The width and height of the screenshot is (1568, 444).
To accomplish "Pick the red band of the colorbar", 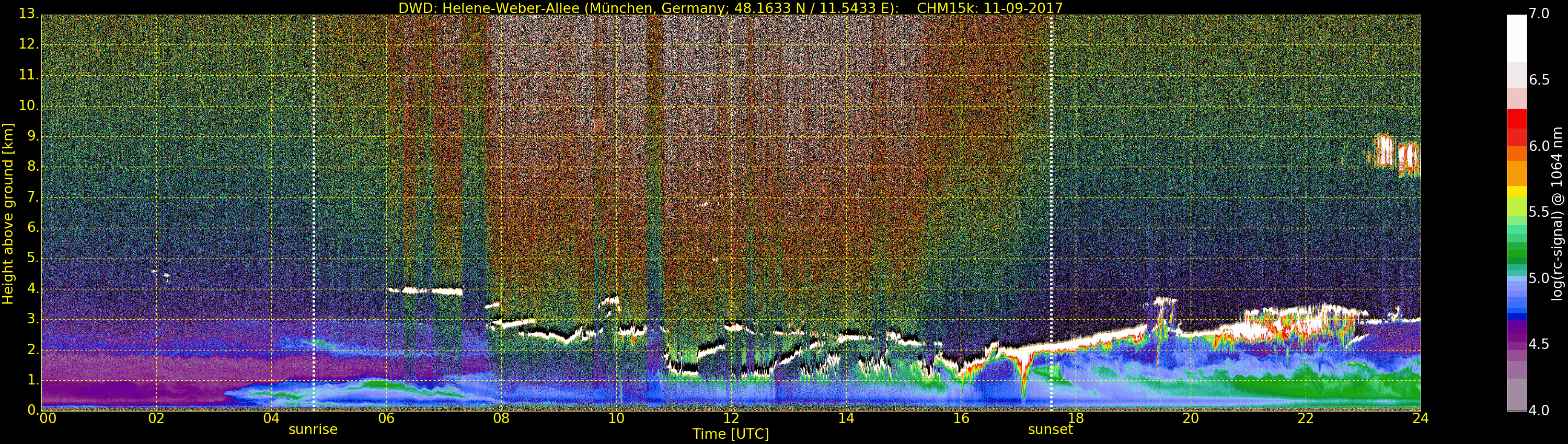I will coord(1516,128).
